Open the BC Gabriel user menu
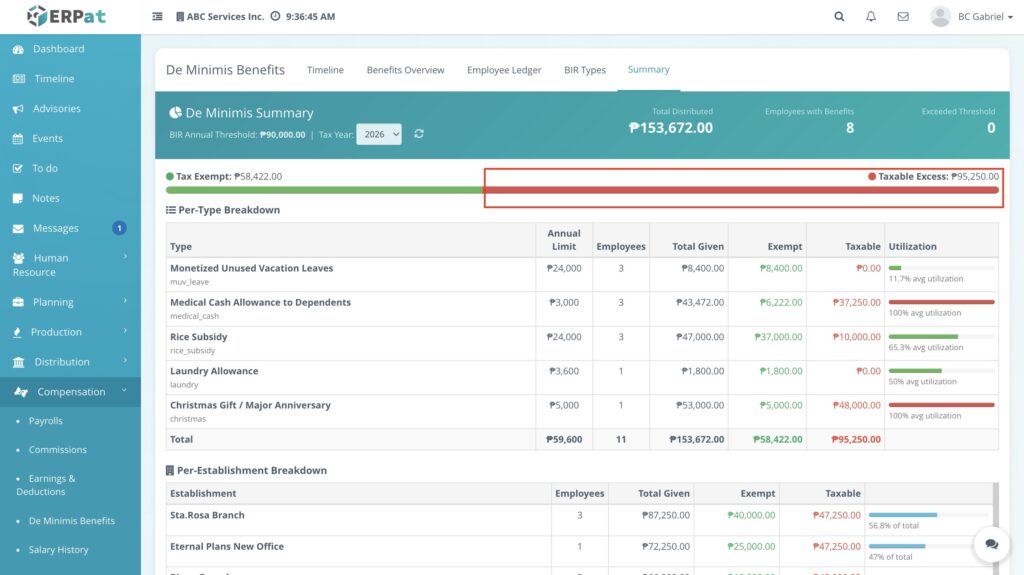 click(971, 17)
